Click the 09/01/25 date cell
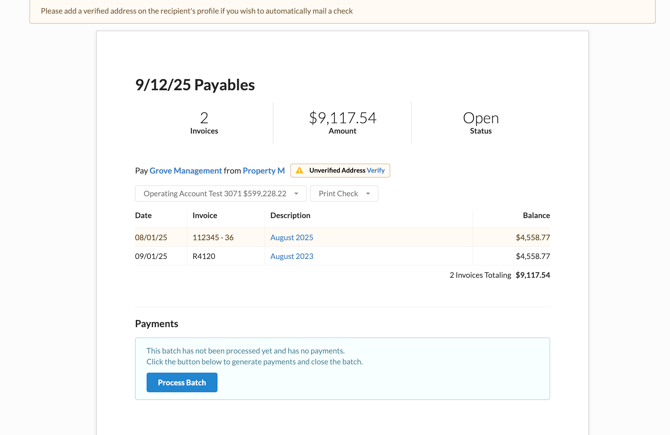Screen dimensions: 670x435 pos(151,257)
